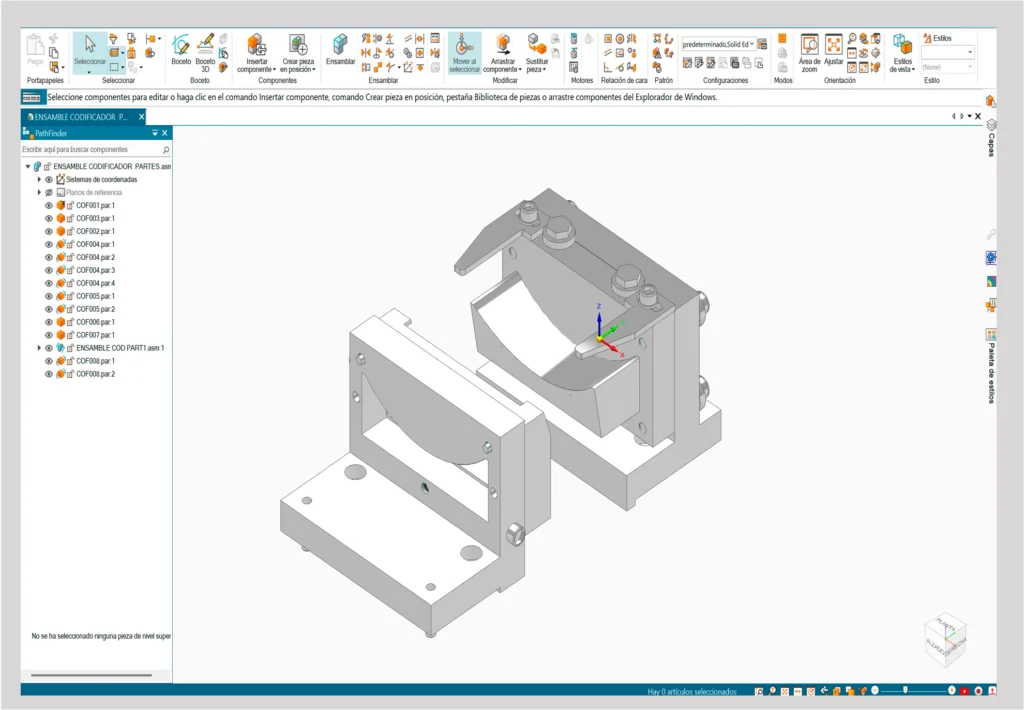Open the Capas side panel tab
The image size is (1024, 710).
(x=991, y=134)
